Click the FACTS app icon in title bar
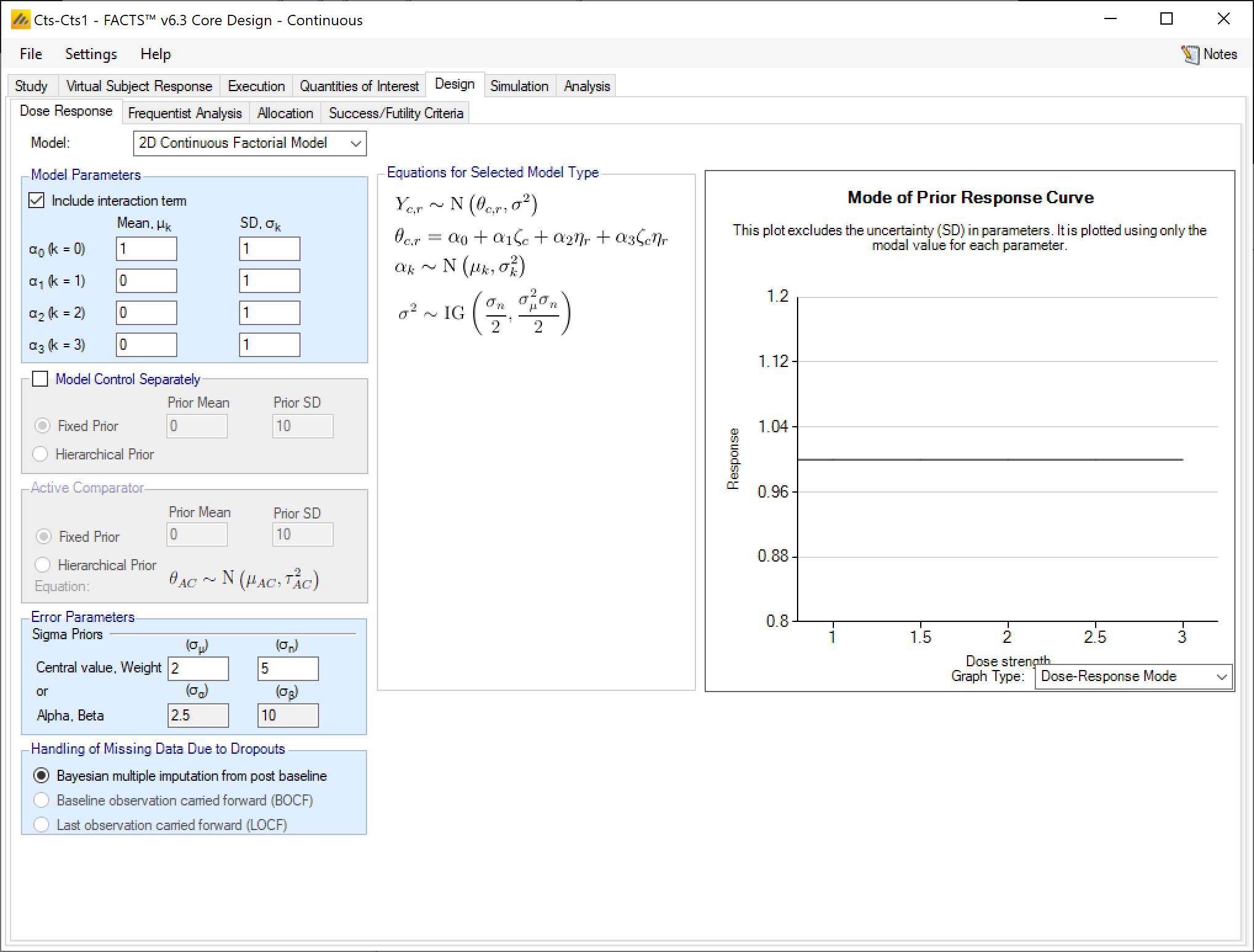This screenshot has height=952, width=1254. pos(20,20)
